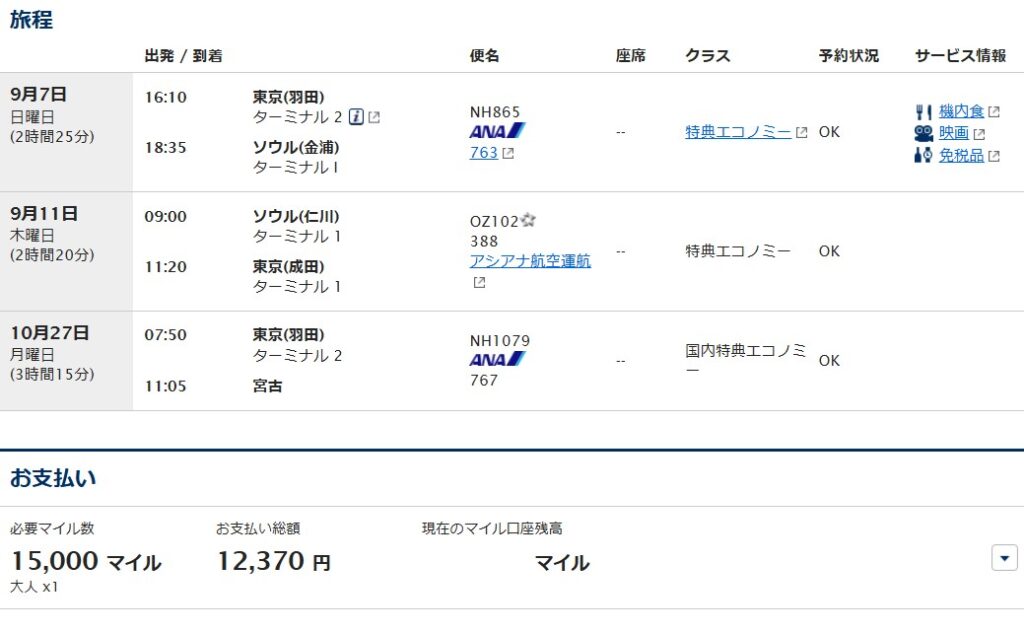Viewport: 1024px width, 633px height.
Task: Click the external-link icon after 機内食
Action: point(994,112)
